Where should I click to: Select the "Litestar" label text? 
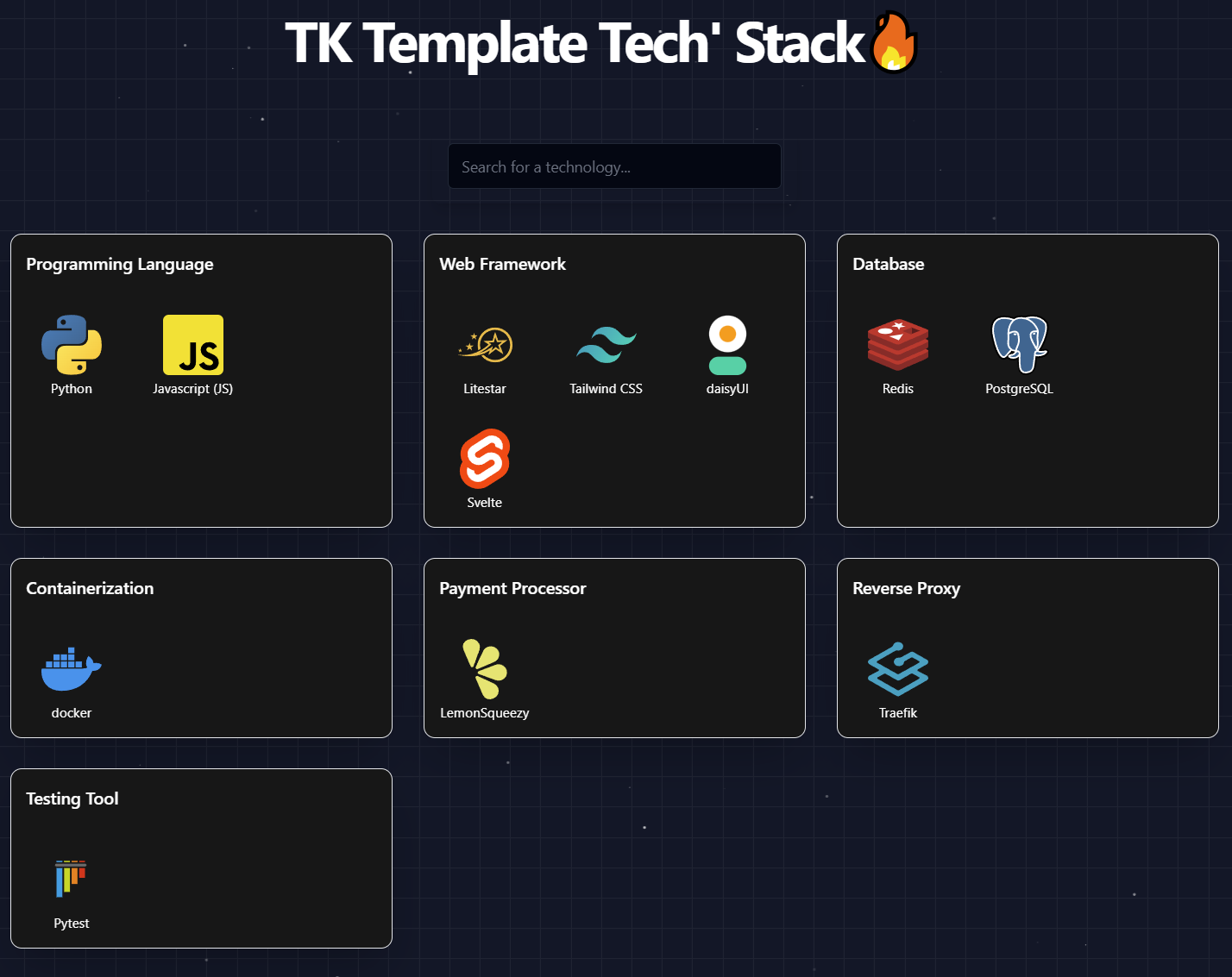(x=485, y=389)
